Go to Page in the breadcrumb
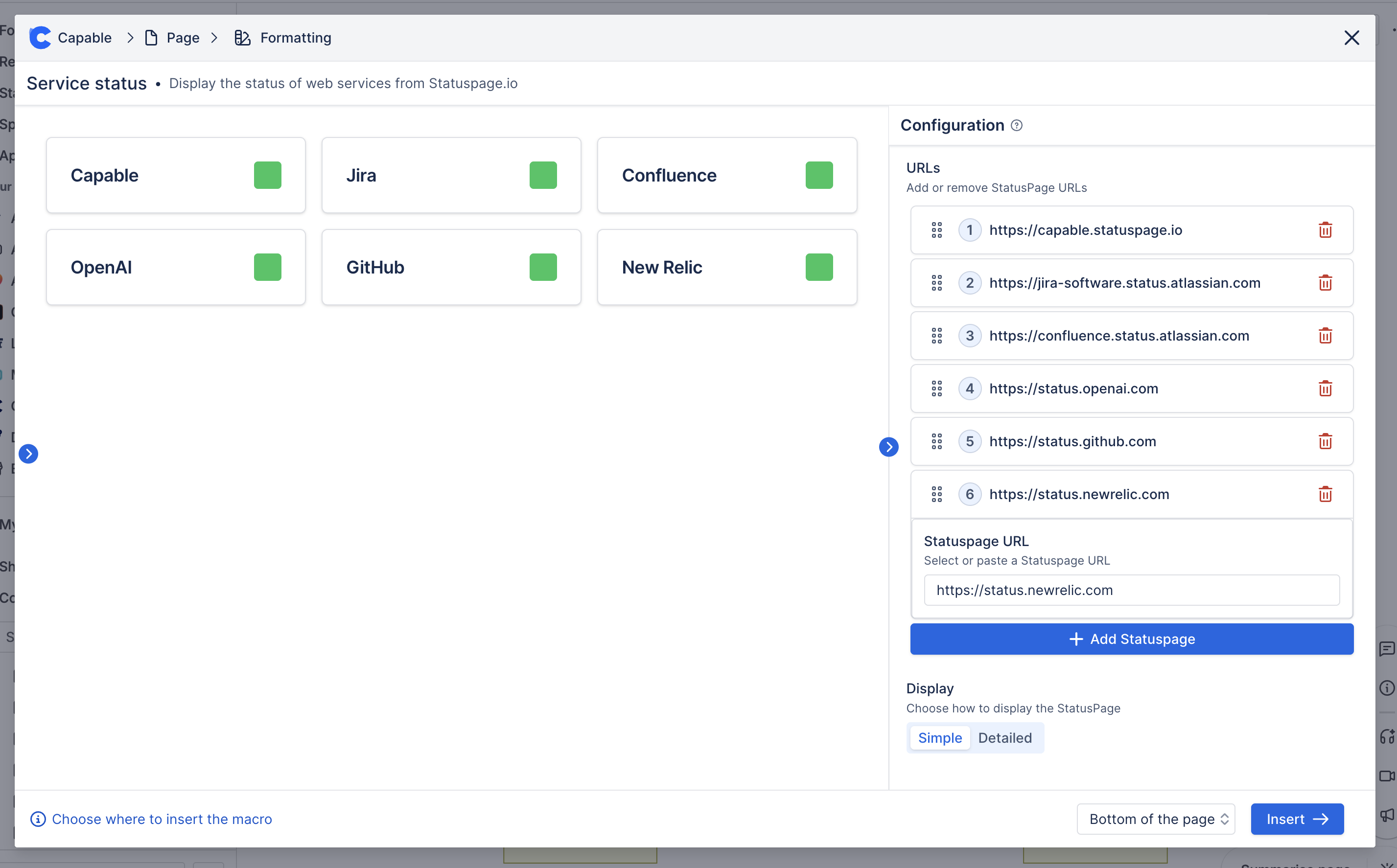The height and width of the screenshot is (868, 1397). point(183,38)
